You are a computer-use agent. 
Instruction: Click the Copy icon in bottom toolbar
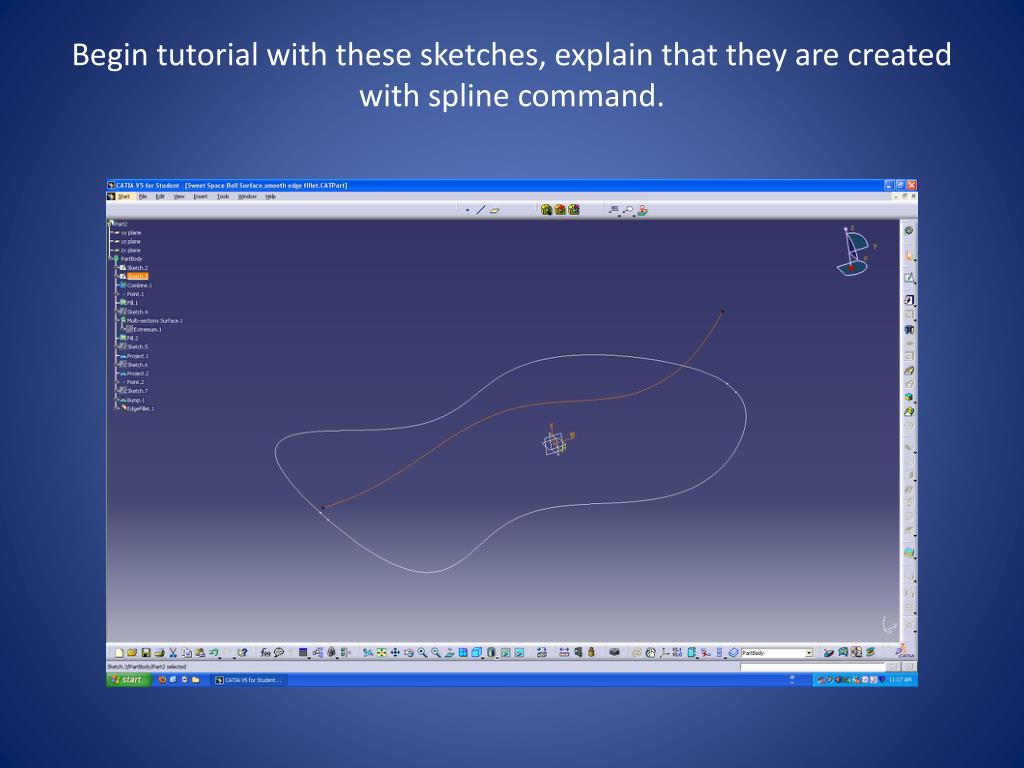click(x=187, y=652)
